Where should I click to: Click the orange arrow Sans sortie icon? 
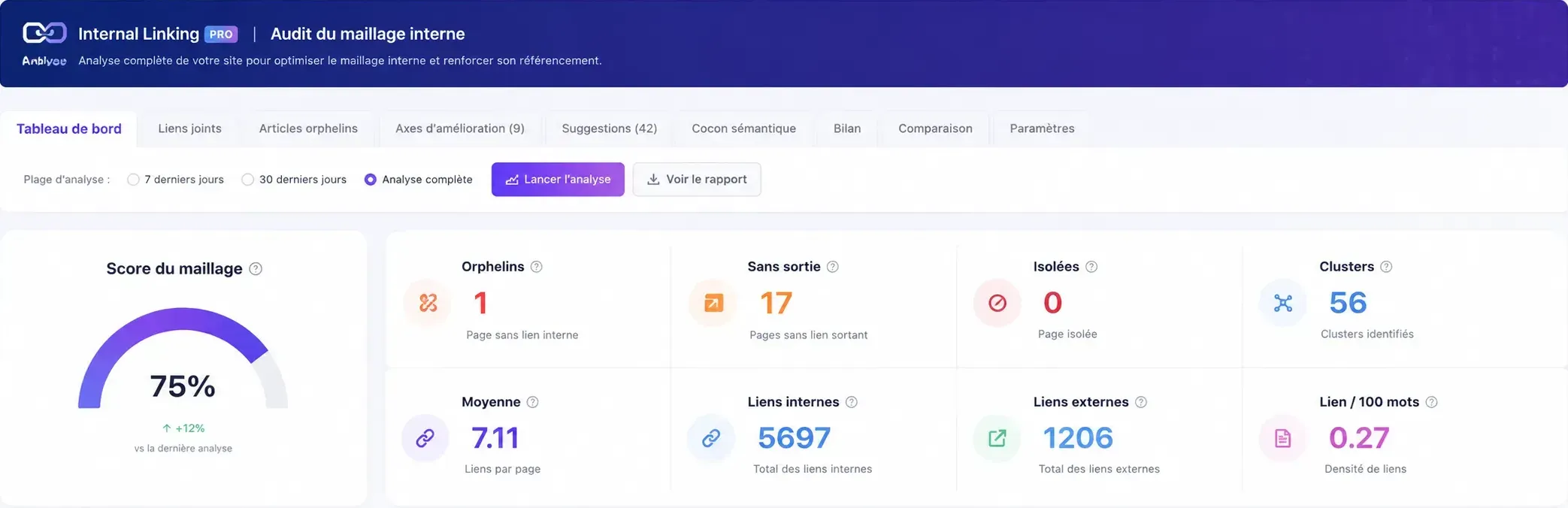click(713, 303)
